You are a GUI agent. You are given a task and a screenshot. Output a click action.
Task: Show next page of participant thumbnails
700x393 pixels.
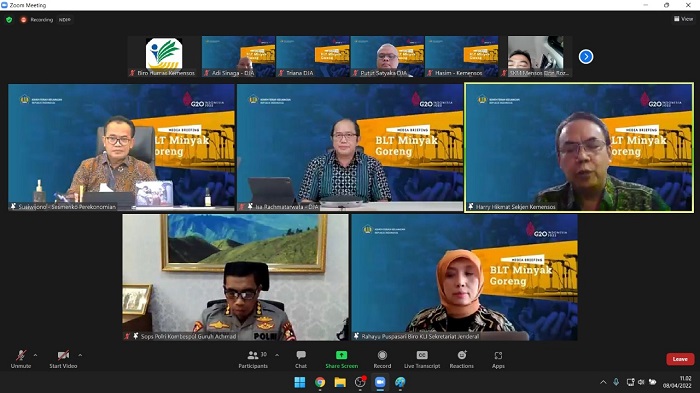(586, 57)
